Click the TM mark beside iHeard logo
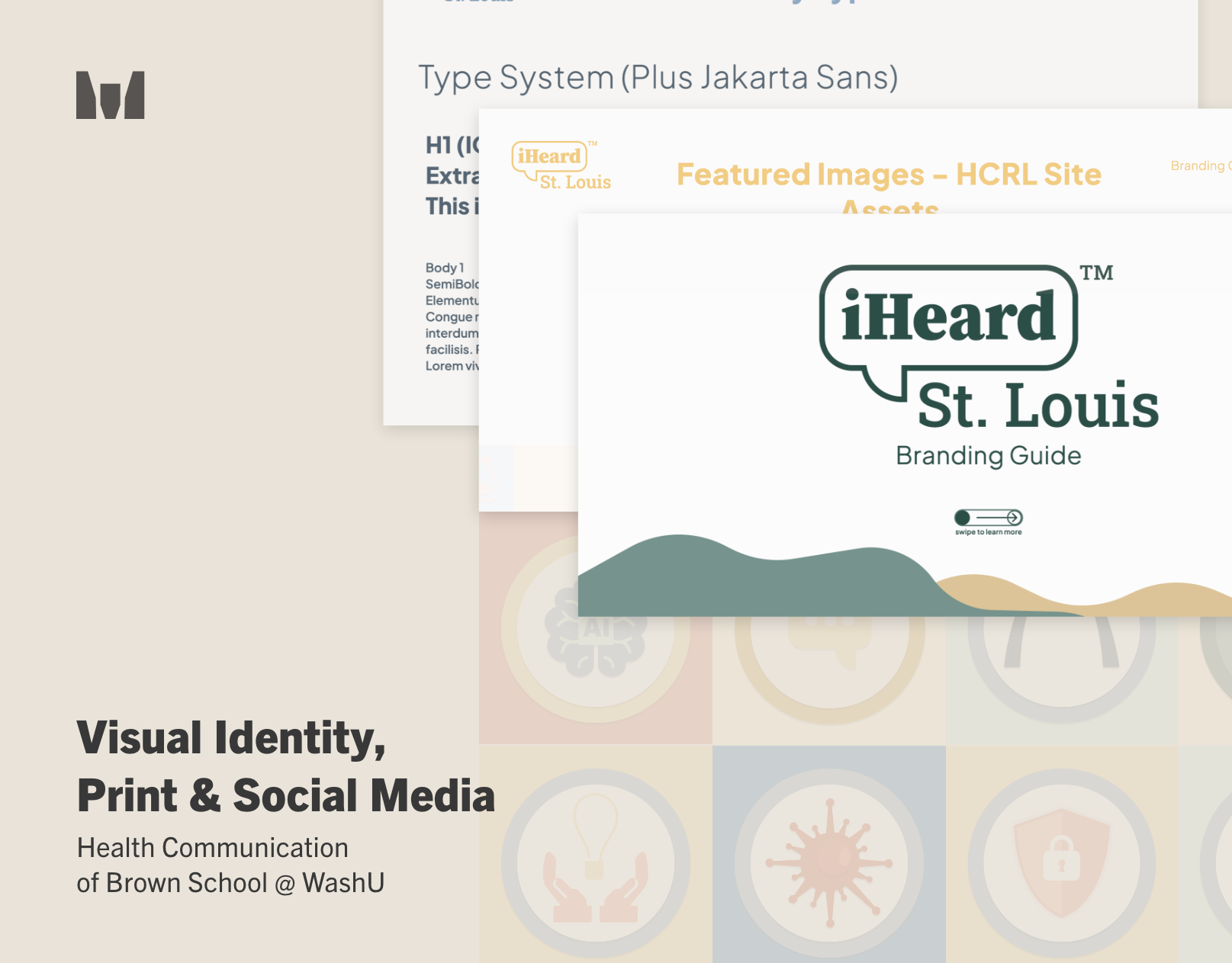Image resolution: width=1232 pixels, height=963 pixels. [1096, 273]
